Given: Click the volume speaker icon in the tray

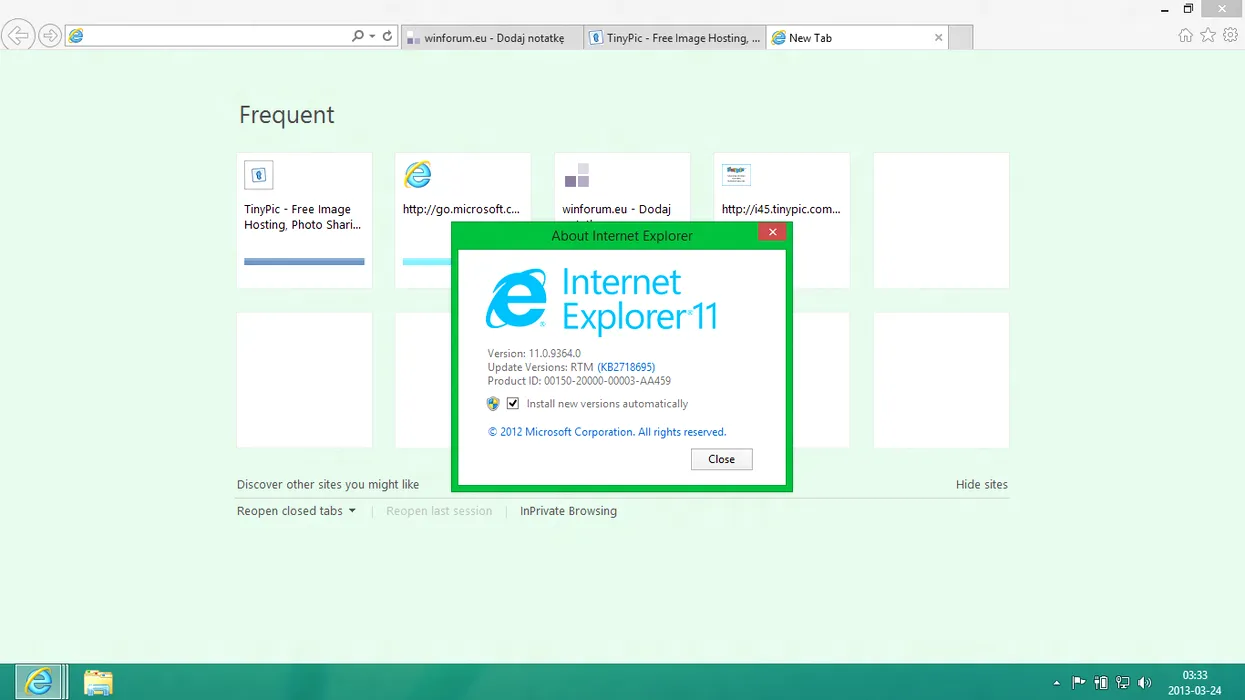Looking at the screenshot, I should (1145, 683).
